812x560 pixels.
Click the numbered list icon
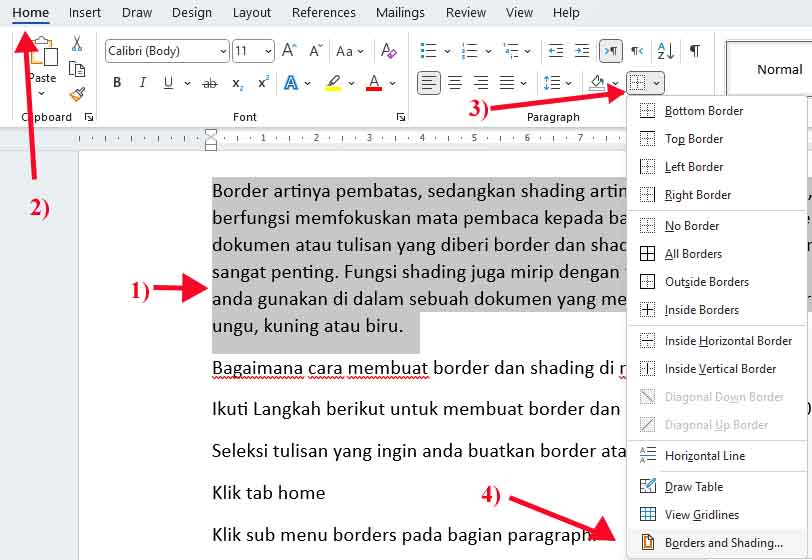click(469, 51)
